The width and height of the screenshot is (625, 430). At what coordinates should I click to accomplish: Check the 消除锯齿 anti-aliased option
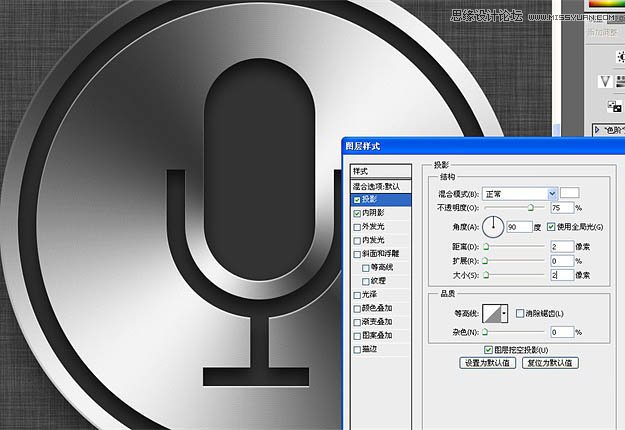(520, 313)
